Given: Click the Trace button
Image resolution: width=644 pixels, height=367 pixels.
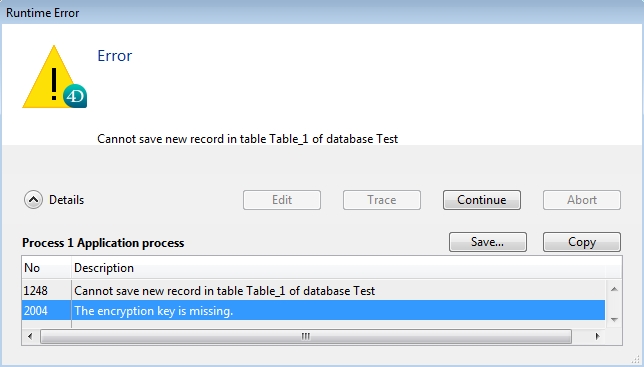Looking at the screenshot, I should pyautogui.click(x=382, y=200).
